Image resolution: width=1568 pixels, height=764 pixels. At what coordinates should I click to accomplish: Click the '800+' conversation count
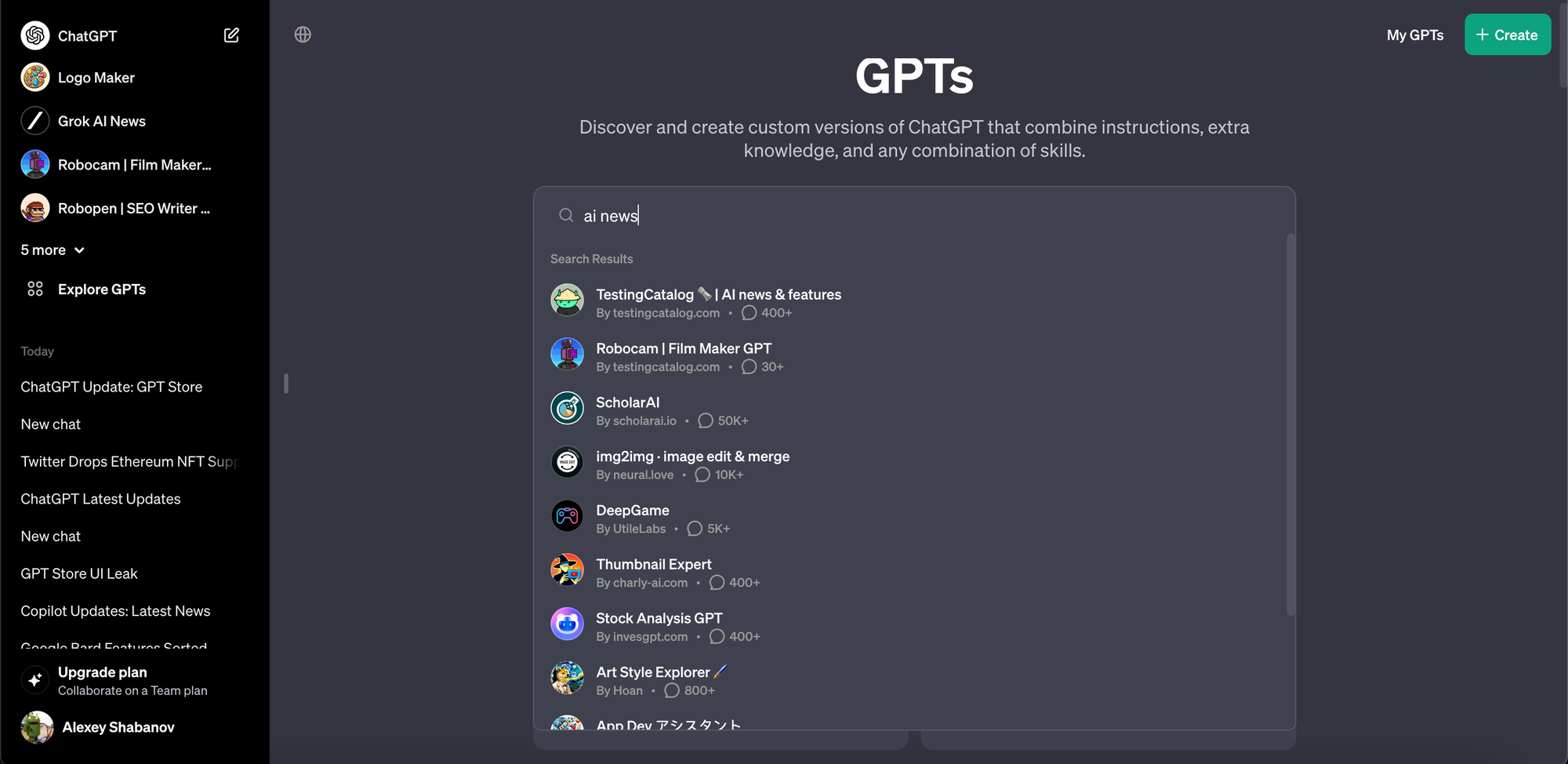699,690
